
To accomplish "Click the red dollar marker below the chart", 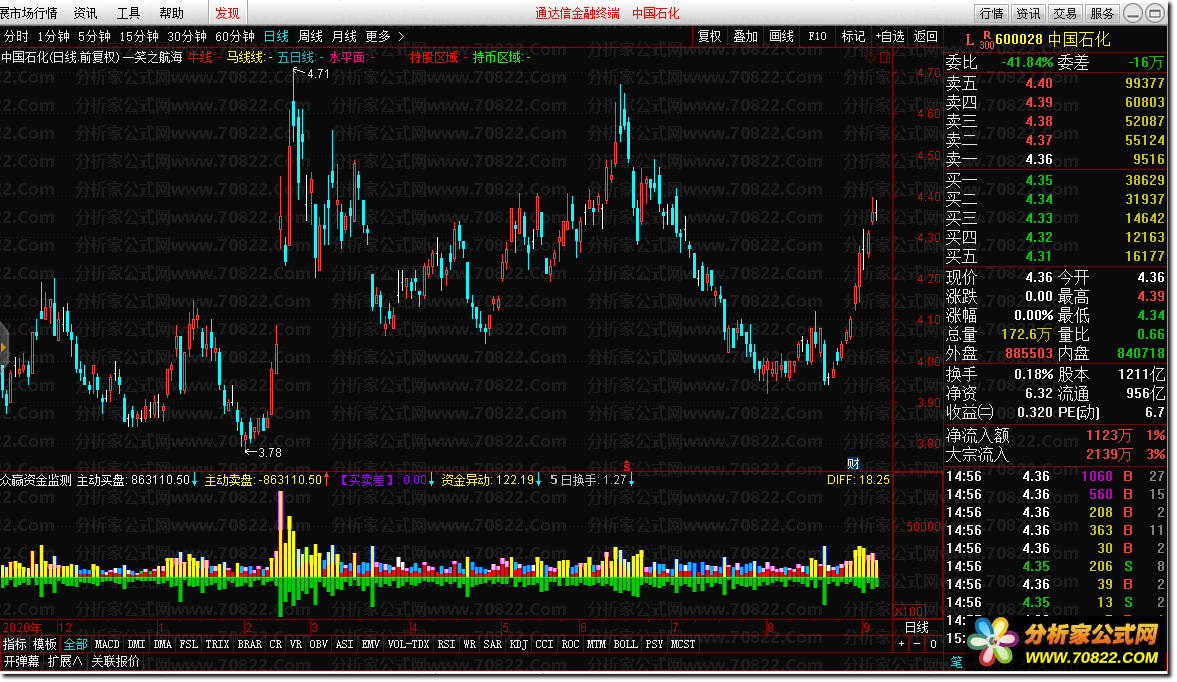I will pos(627,467).
